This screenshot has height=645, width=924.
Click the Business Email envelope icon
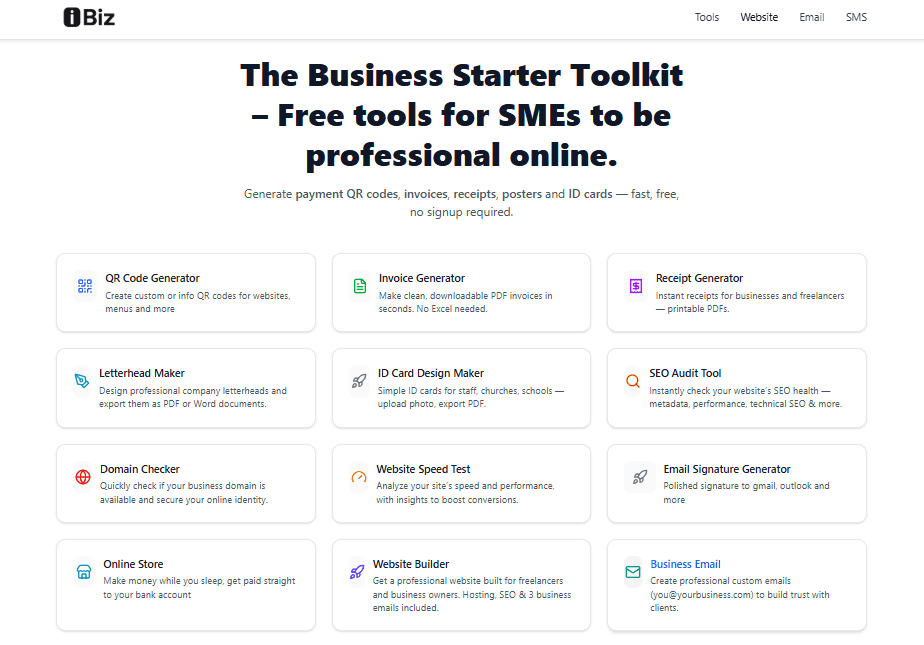(633, 572)
